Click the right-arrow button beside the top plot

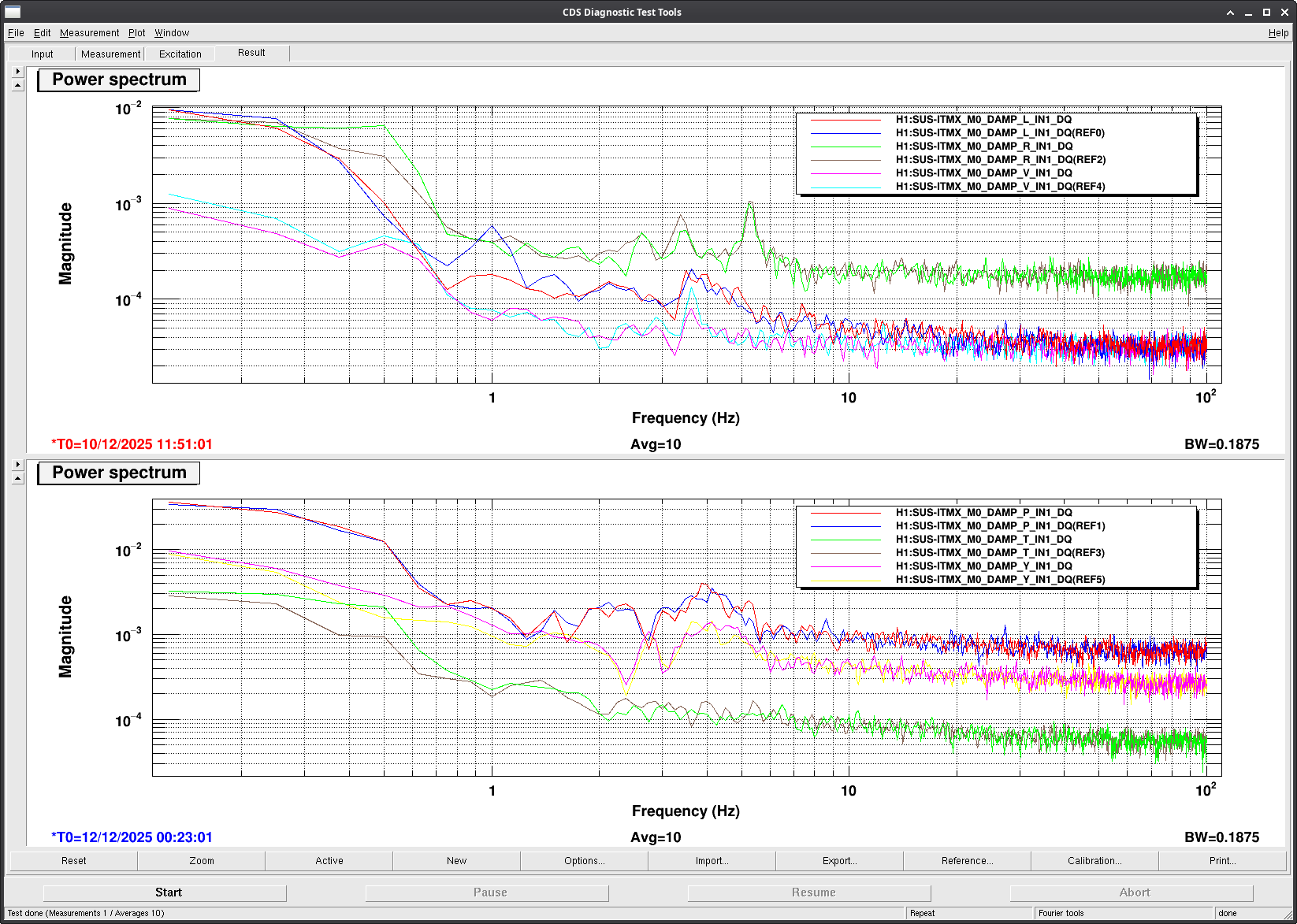(18, 72)
